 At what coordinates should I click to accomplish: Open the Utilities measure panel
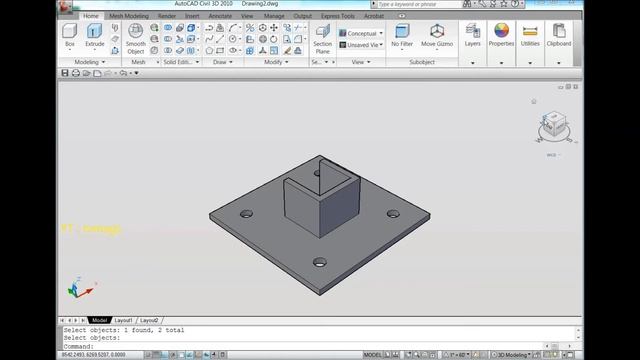(530, 35)
